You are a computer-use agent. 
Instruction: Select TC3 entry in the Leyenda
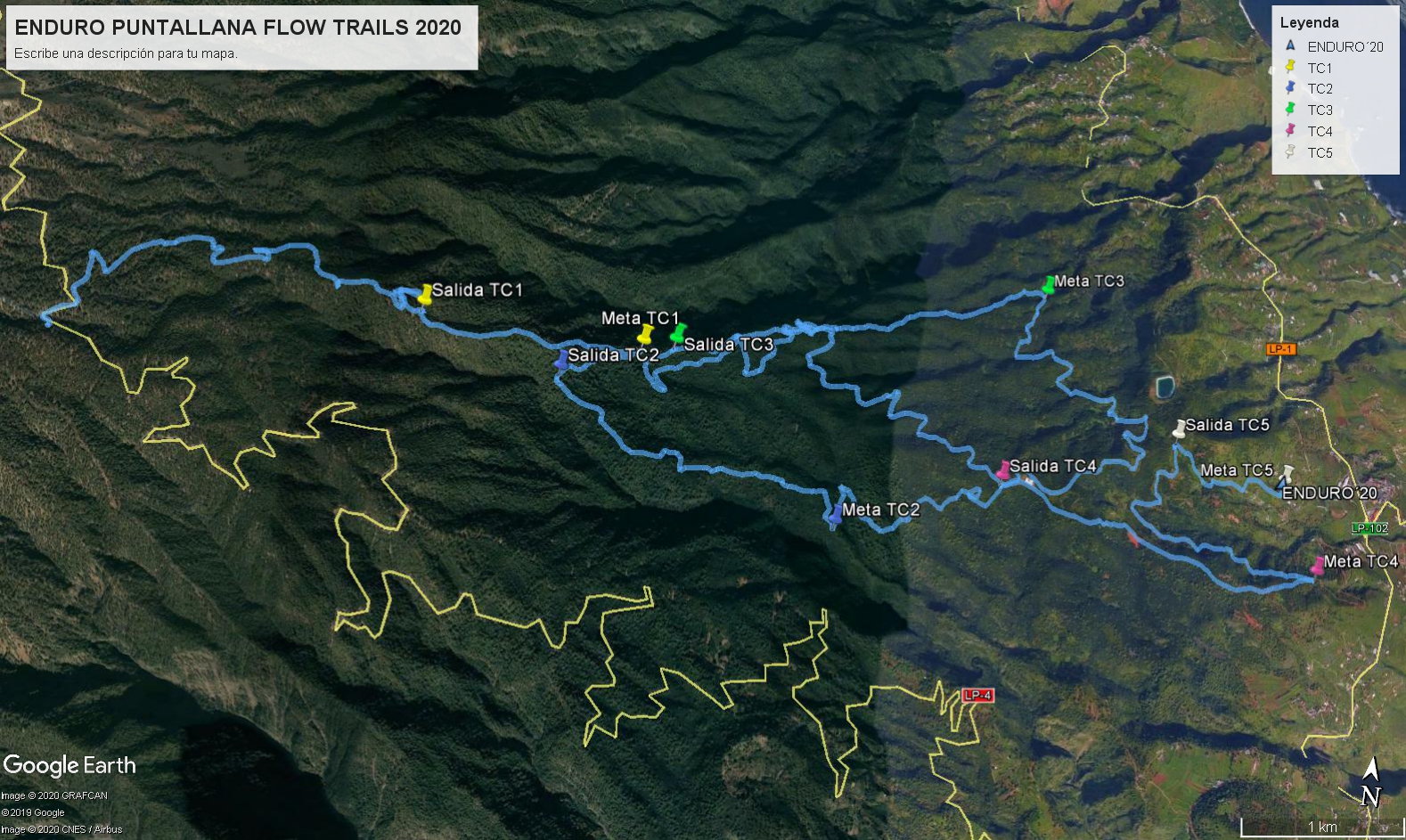tap(1308, 110)
